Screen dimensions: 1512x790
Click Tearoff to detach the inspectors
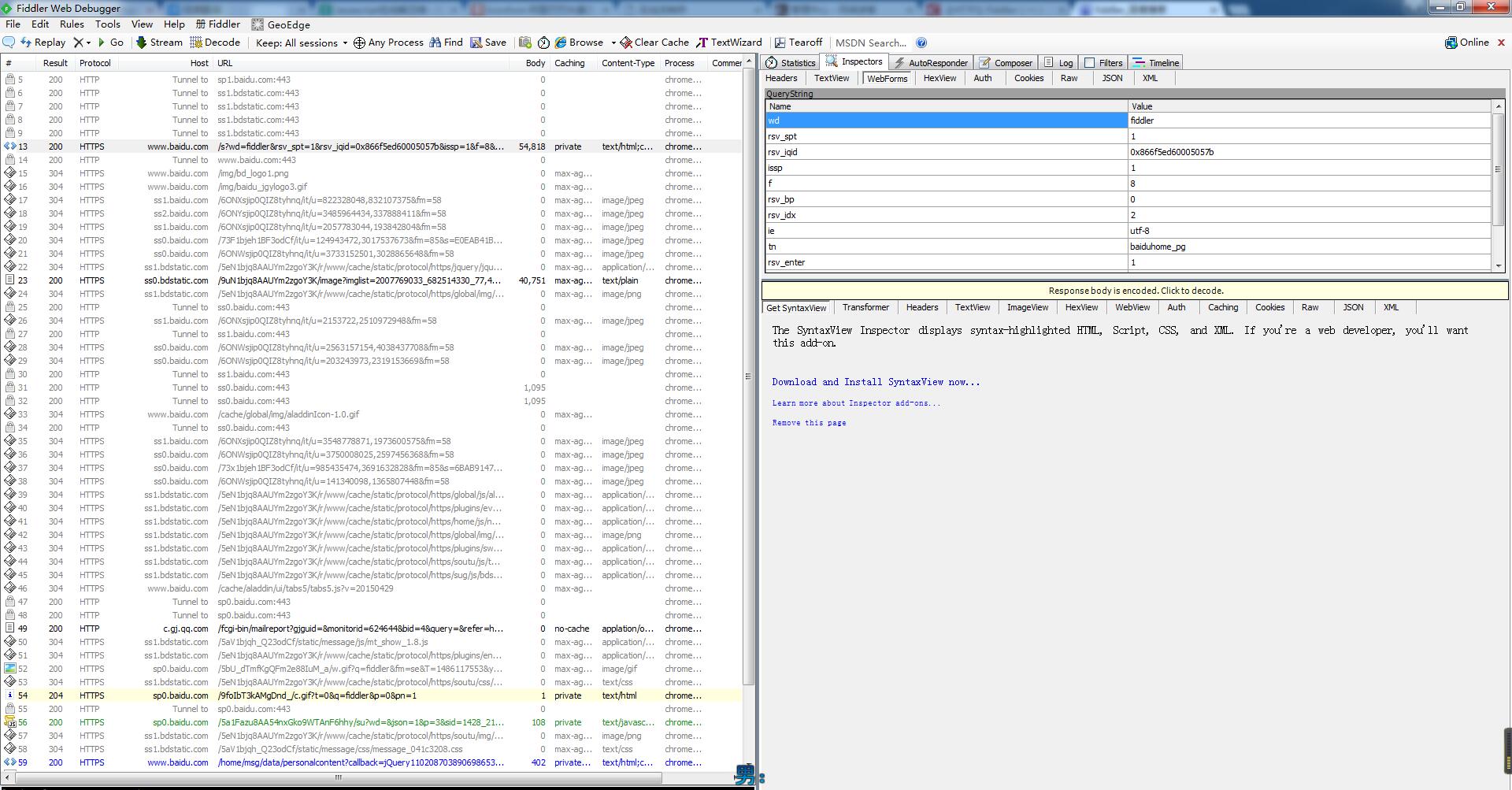[799, 43]
